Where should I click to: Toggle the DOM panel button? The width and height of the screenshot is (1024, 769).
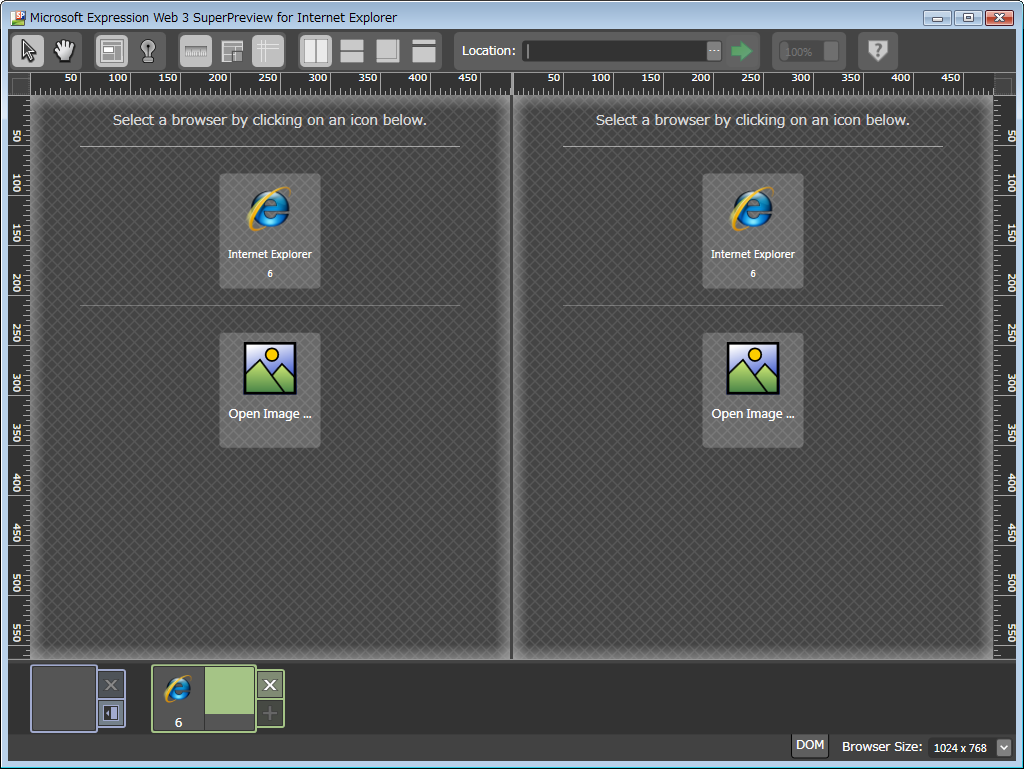tap(810, 745)
